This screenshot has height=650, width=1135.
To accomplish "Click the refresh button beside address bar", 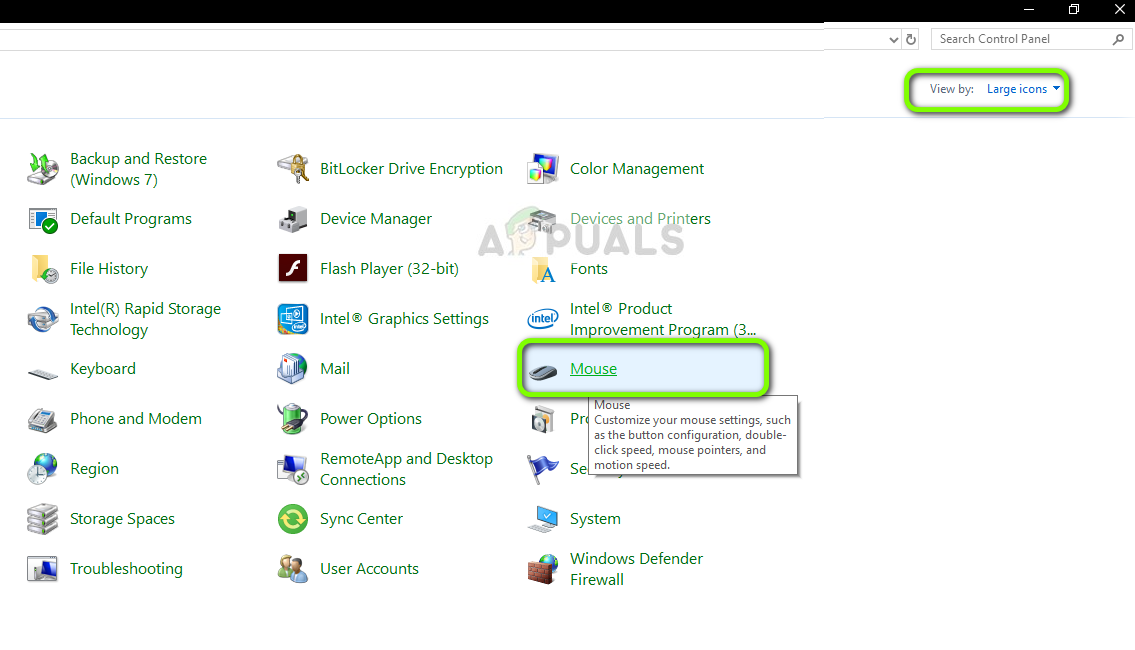I will 911,39.
